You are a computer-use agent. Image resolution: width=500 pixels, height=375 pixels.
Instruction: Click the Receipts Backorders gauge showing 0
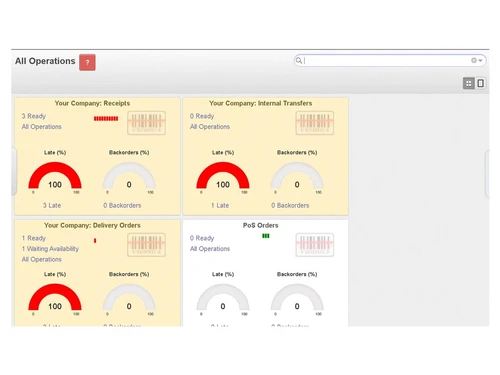129,177
